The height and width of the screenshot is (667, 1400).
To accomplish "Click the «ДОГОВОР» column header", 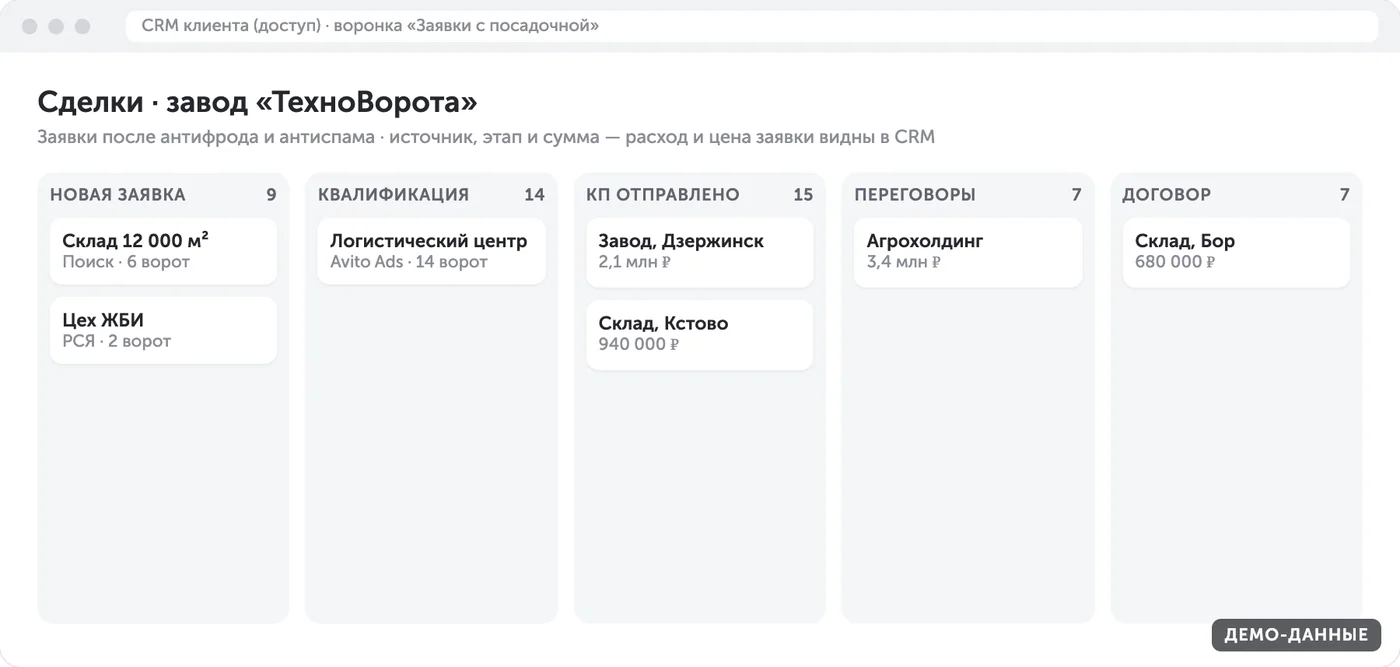I will (x=1167, y=195).
